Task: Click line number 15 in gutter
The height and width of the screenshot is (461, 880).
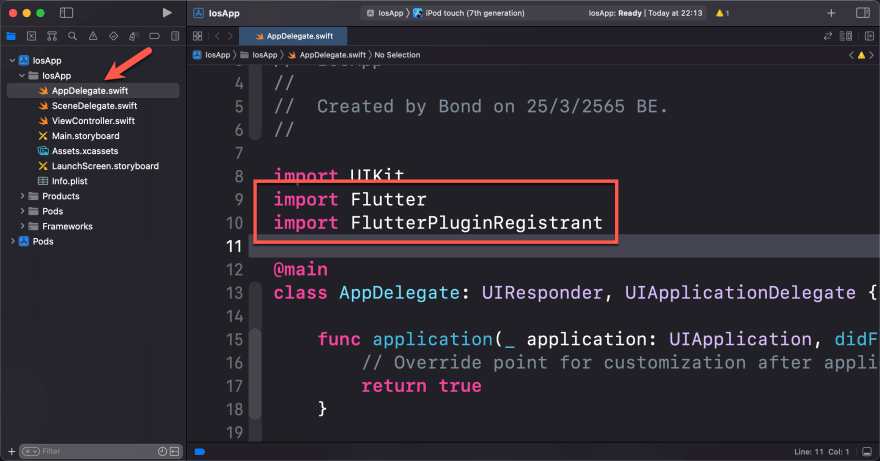Action: 235,339
